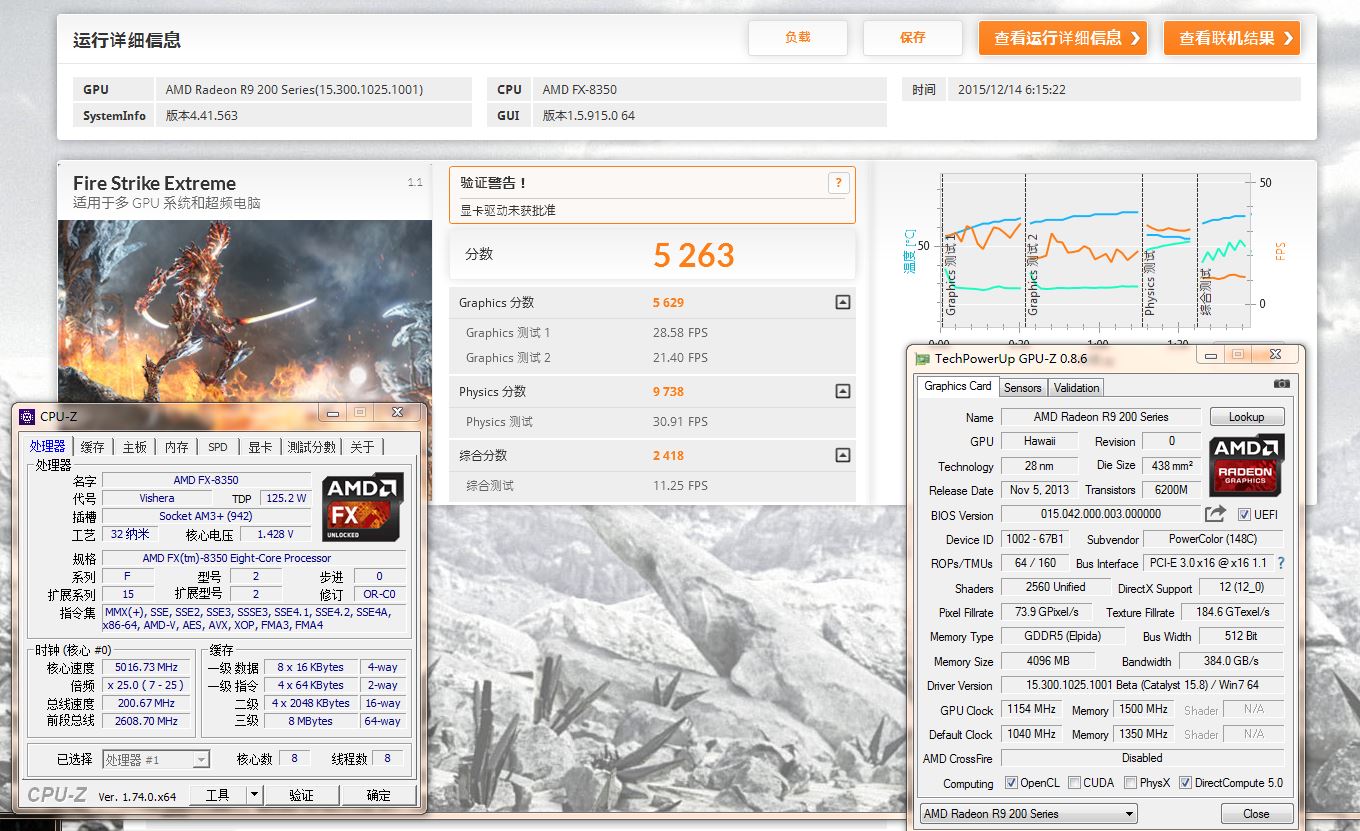1360x831 pixels.
Task: Click the 负载 load button
Action: click(x=798, y=37)
